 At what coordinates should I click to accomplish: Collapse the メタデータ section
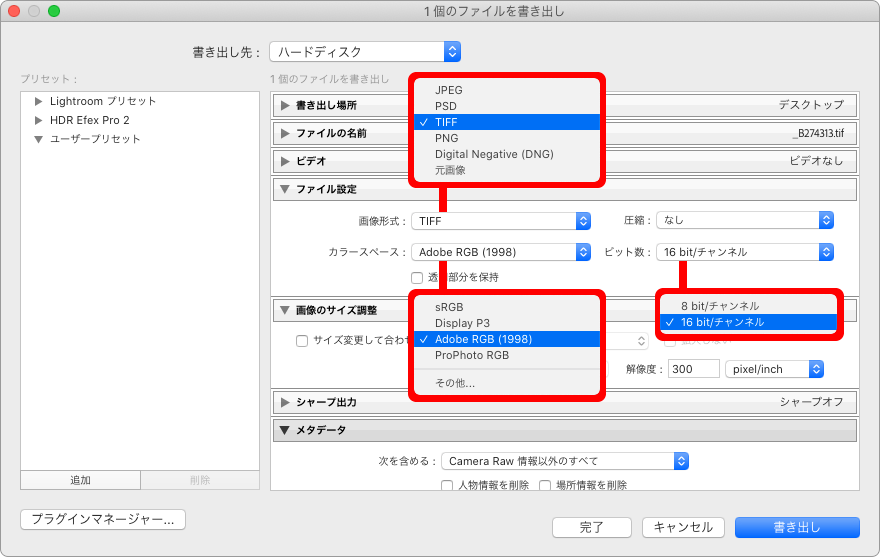click(x=285, y=430)
